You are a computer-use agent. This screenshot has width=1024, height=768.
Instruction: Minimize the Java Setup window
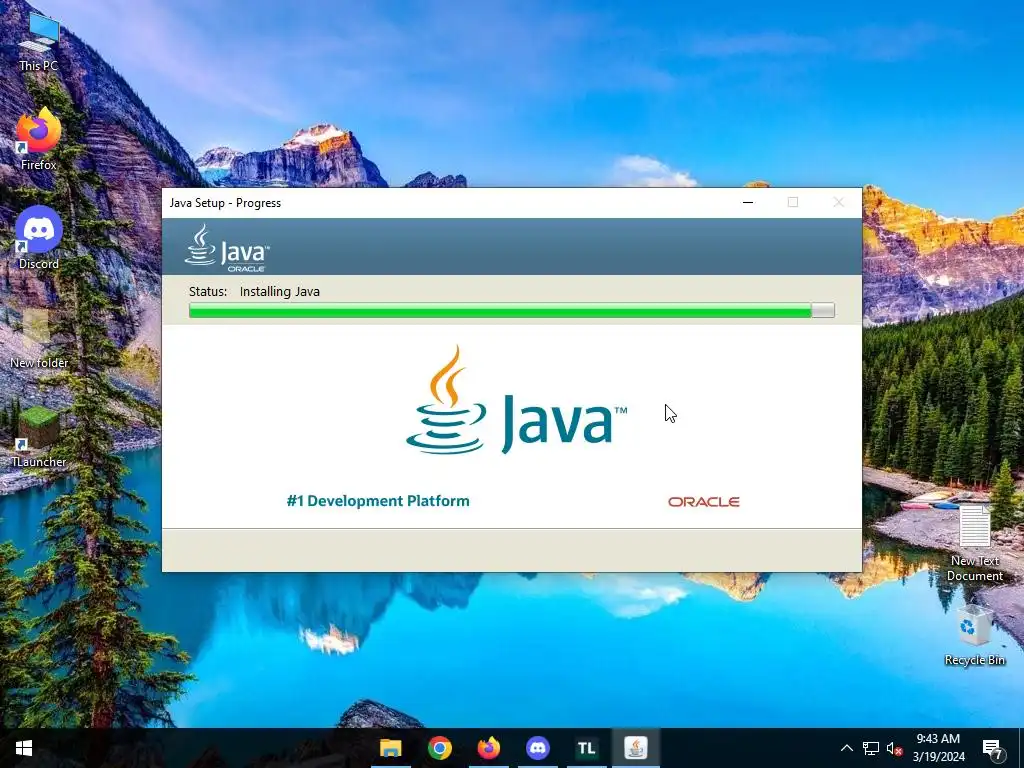click(x=748, y=202)
